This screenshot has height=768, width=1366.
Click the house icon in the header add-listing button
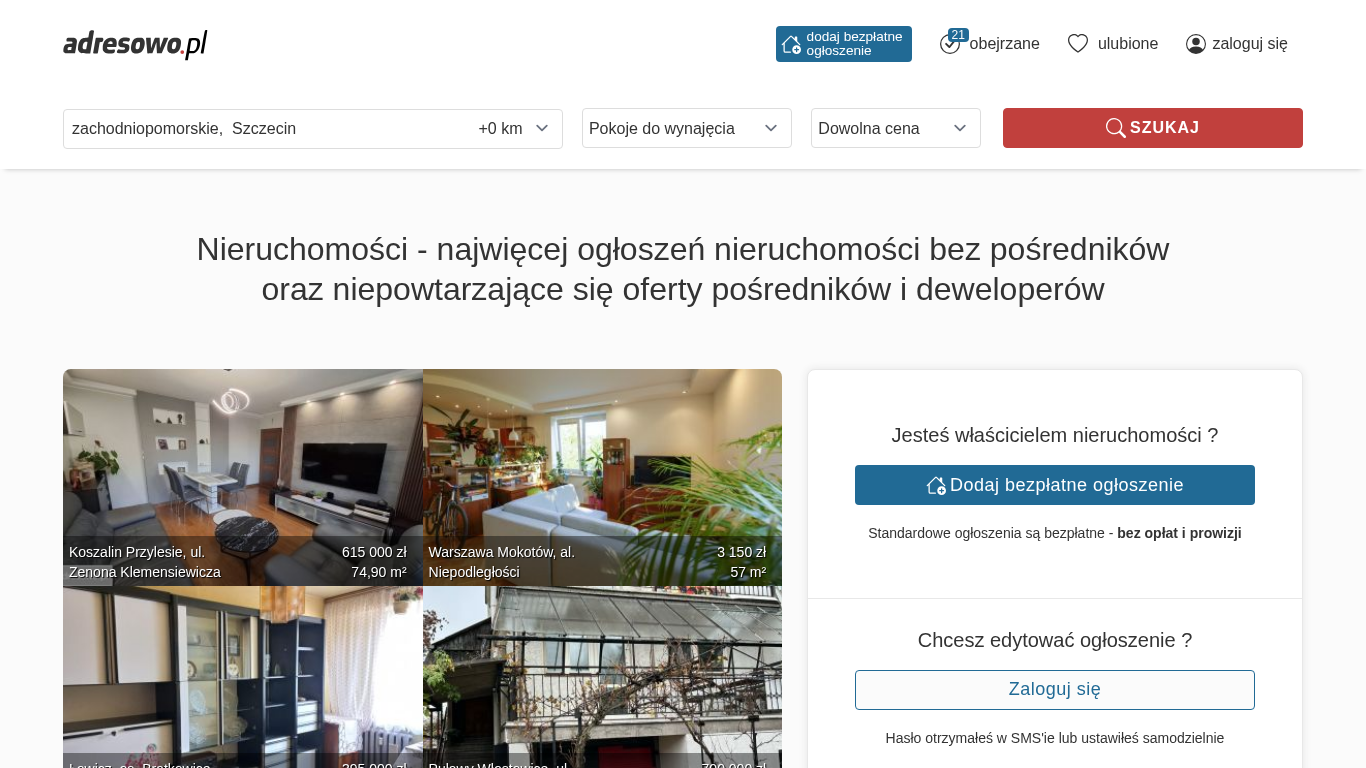(x=791, y=44)
